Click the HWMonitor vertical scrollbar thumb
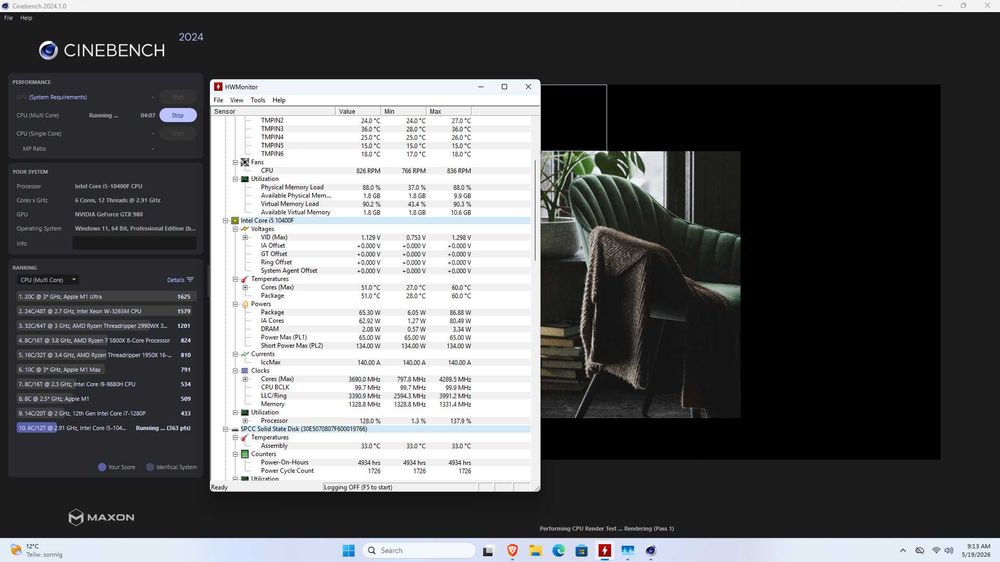This screenshot has width=1000, height=562. point(534,211)
